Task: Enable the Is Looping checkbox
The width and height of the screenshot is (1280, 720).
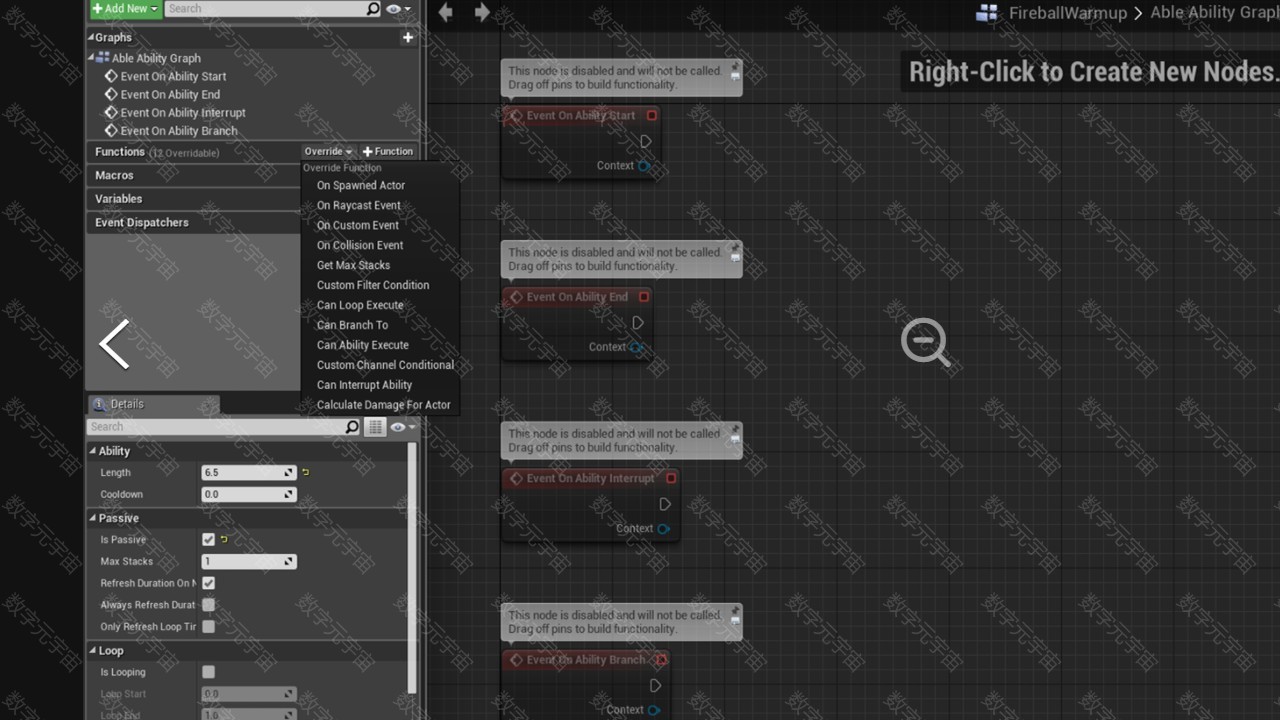Action: click(208, 672)
